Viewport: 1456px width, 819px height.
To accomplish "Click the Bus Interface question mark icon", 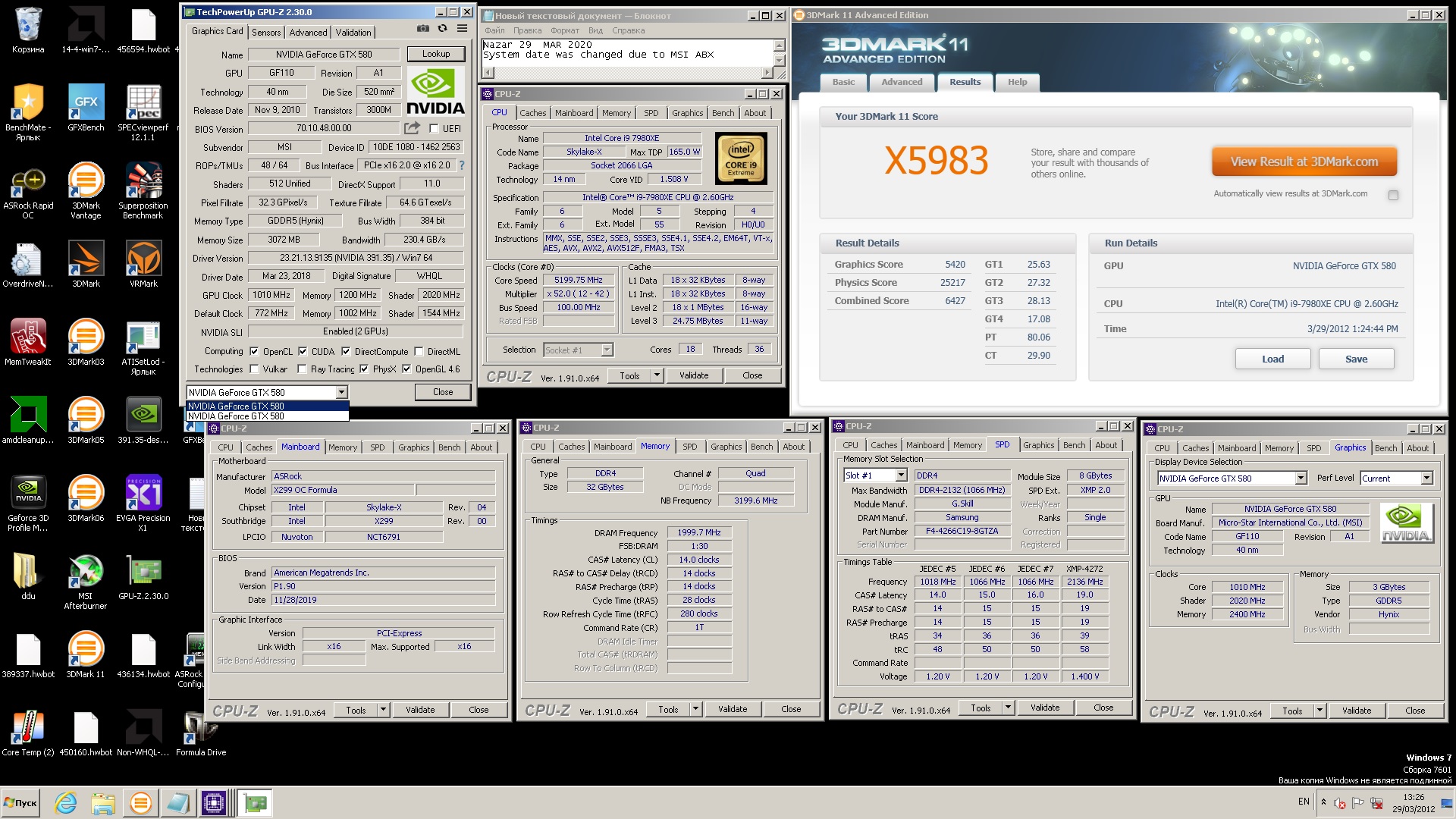I will point(461,165).
